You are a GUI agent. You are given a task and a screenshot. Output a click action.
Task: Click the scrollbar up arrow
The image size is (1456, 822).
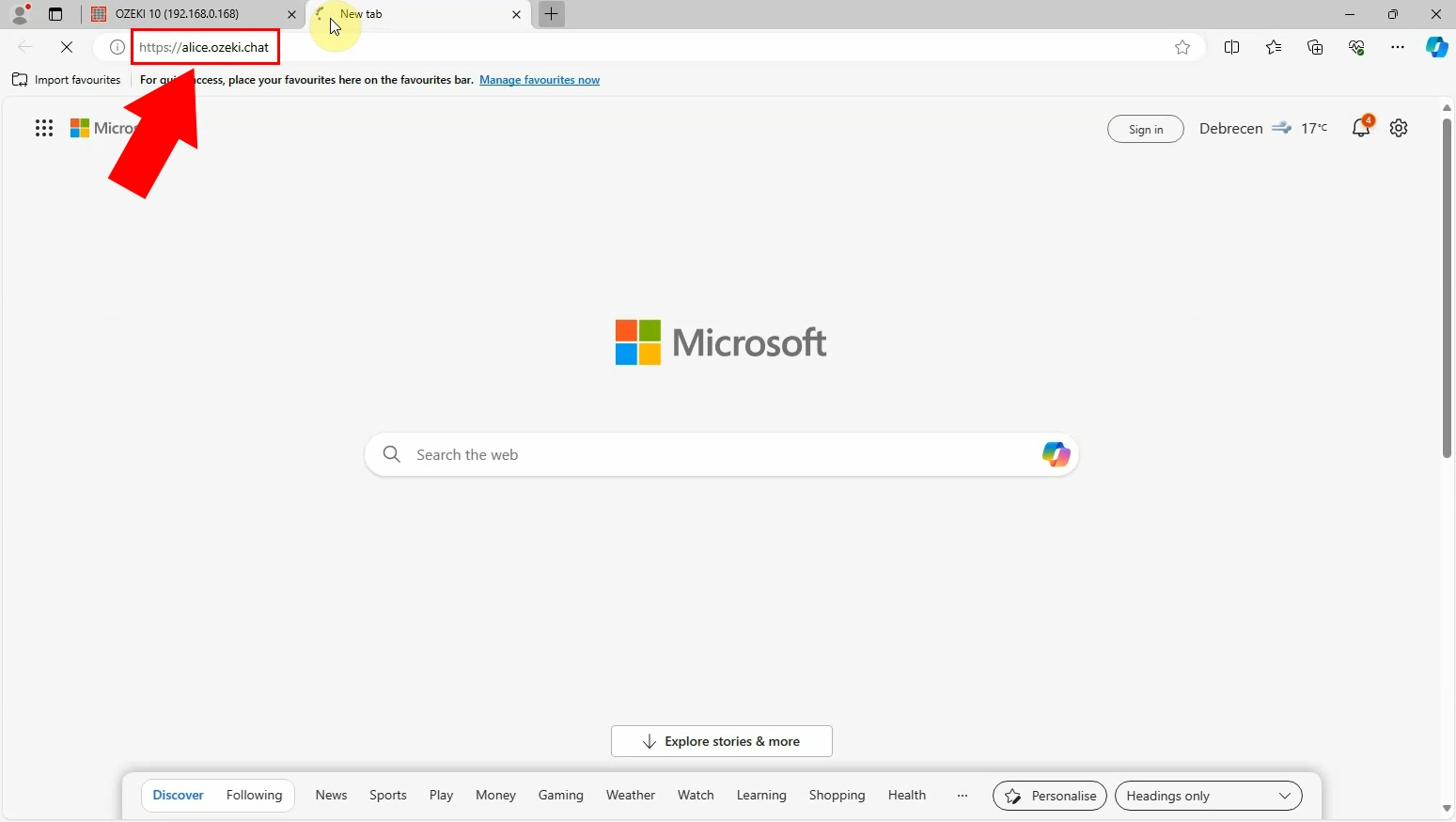tap(1447, 107)
